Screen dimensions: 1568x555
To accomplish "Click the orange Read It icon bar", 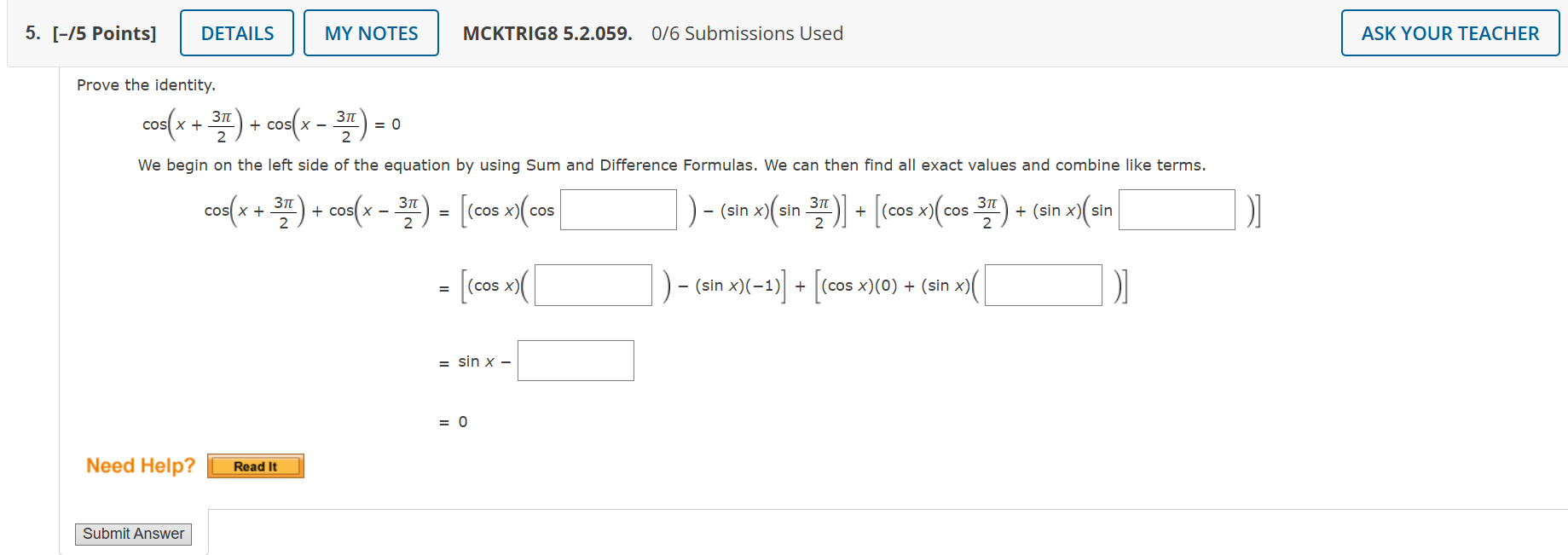I will (x=255, y=465).
